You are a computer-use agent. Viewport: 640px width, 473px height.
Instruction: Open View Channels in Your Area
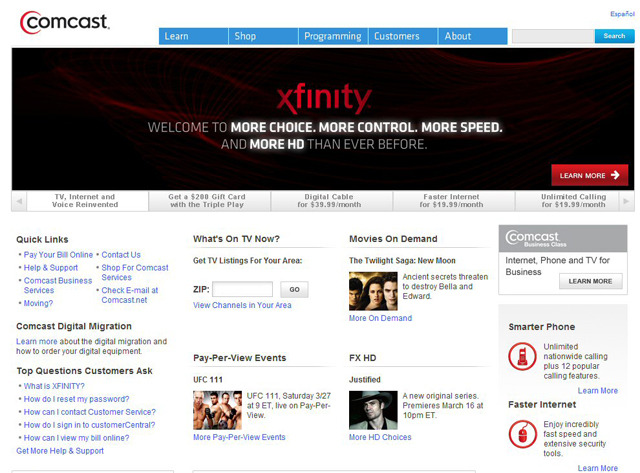click(x=242, y=305)
